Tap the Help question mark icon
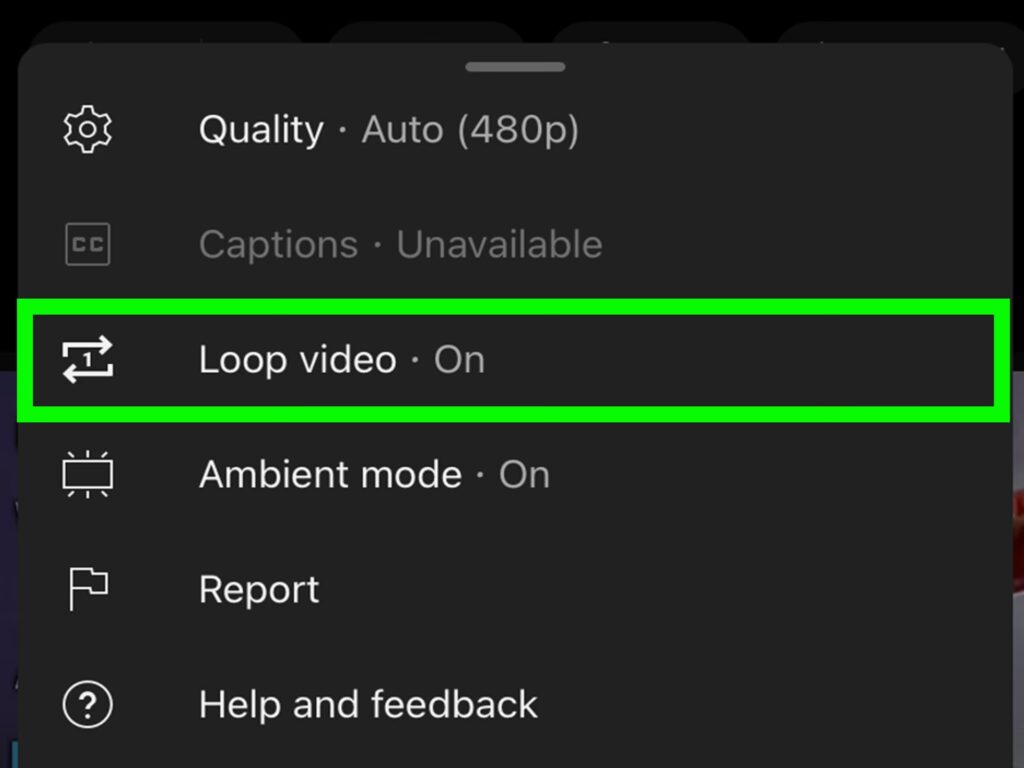Screen dimensions: 1024x768 pos(88,705)
